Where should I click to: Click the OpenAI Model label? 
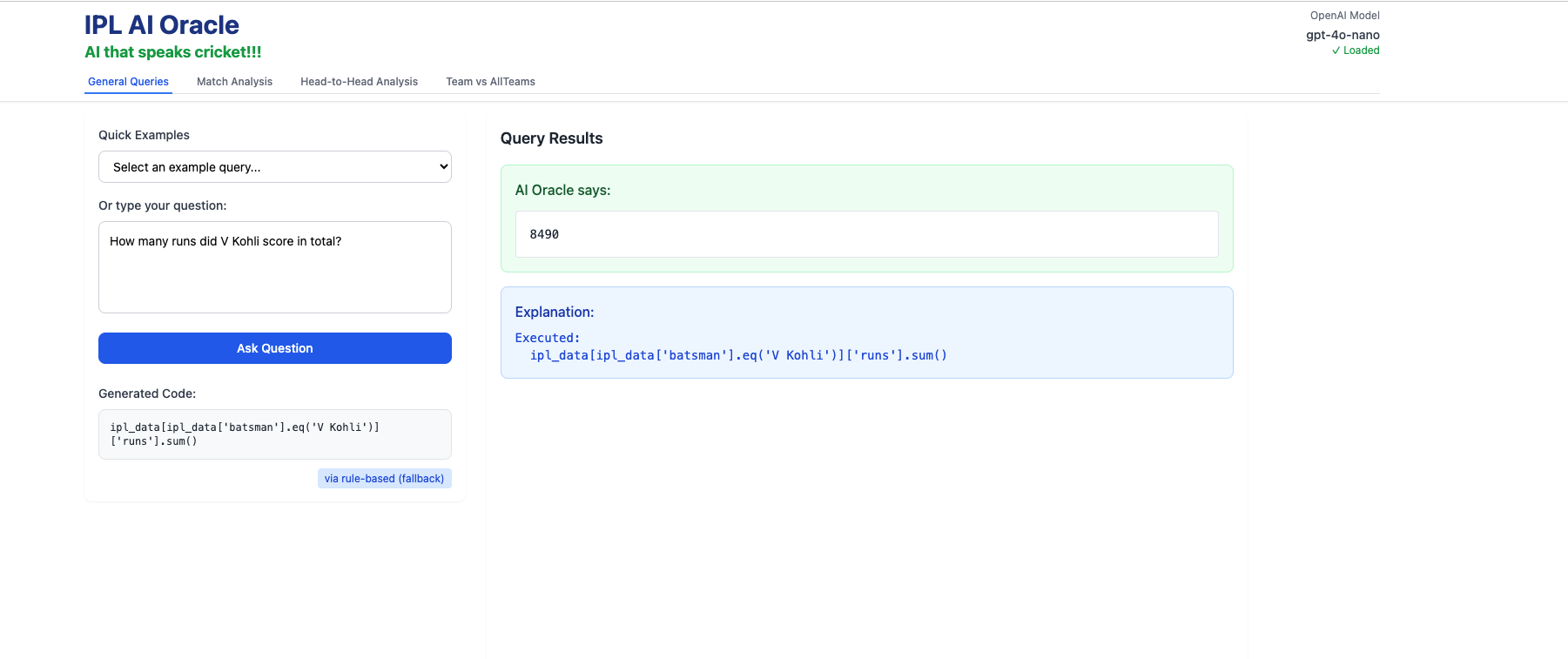[x=1344, y=16]
